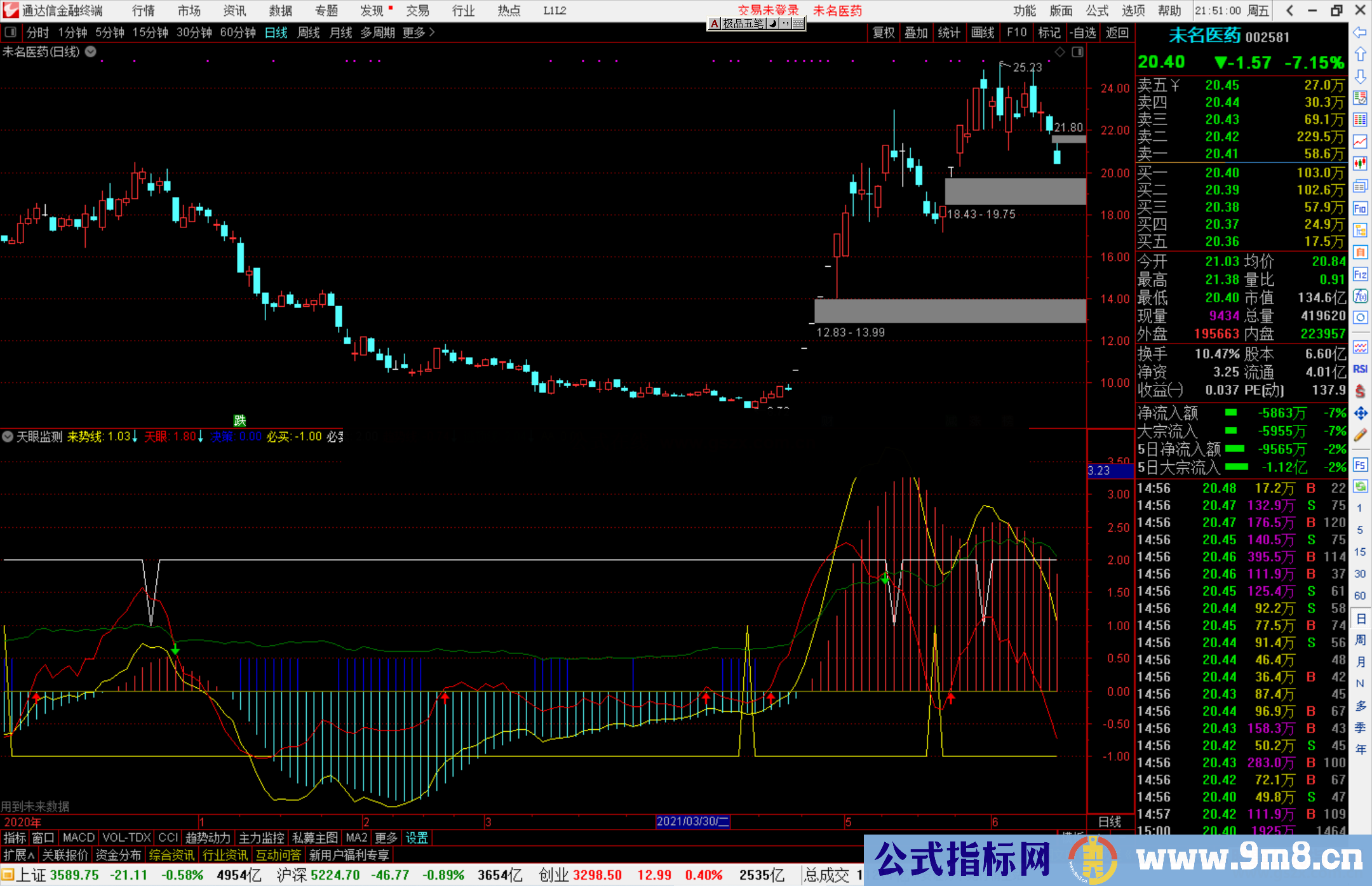The height and width of the screenshot is (886, 1372).
Task: Collapse the 未名医药 chart via its chevron
Action: tap(90, 52)
